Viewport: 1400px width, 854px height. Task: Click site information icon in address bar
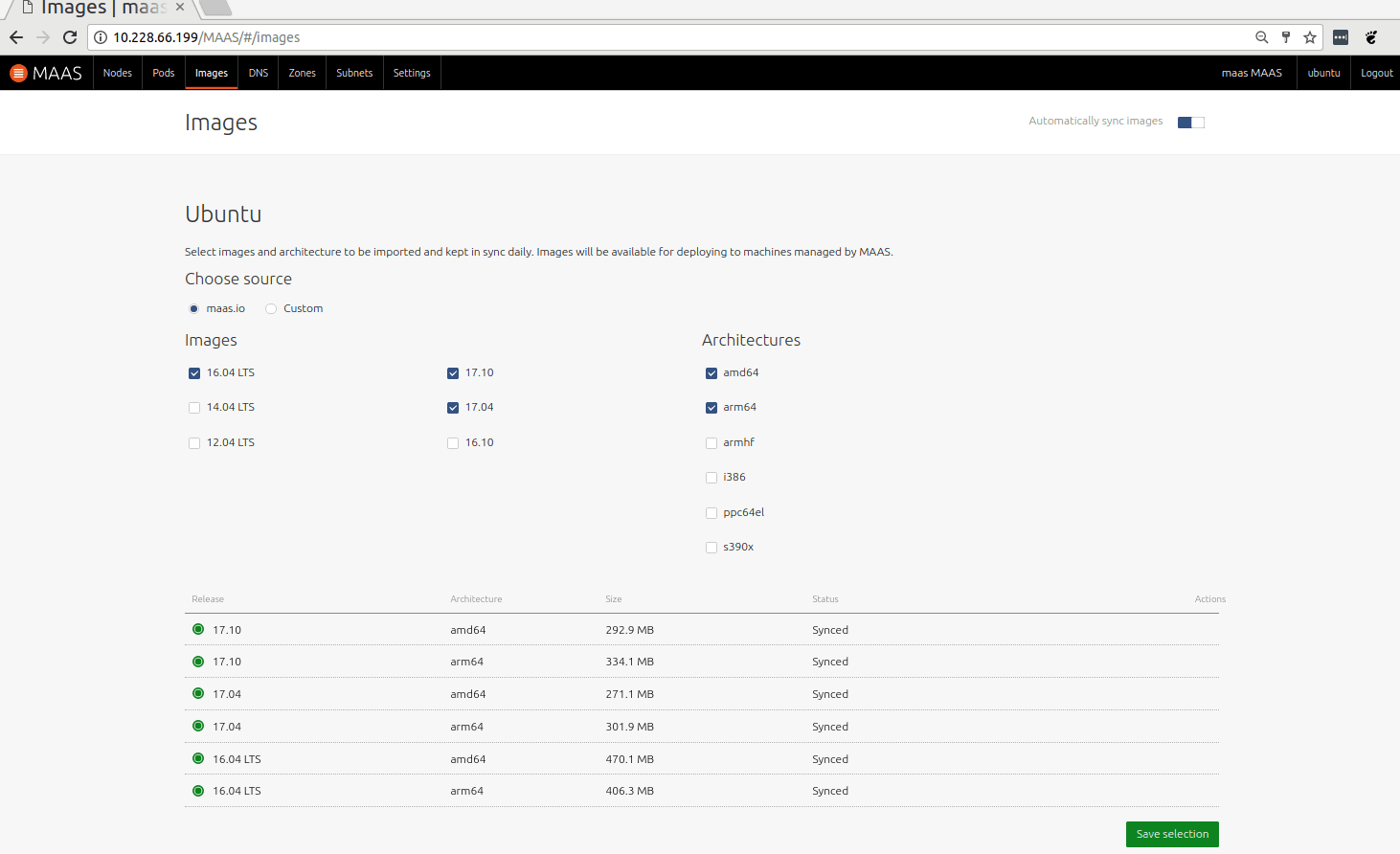click(101, 37)
